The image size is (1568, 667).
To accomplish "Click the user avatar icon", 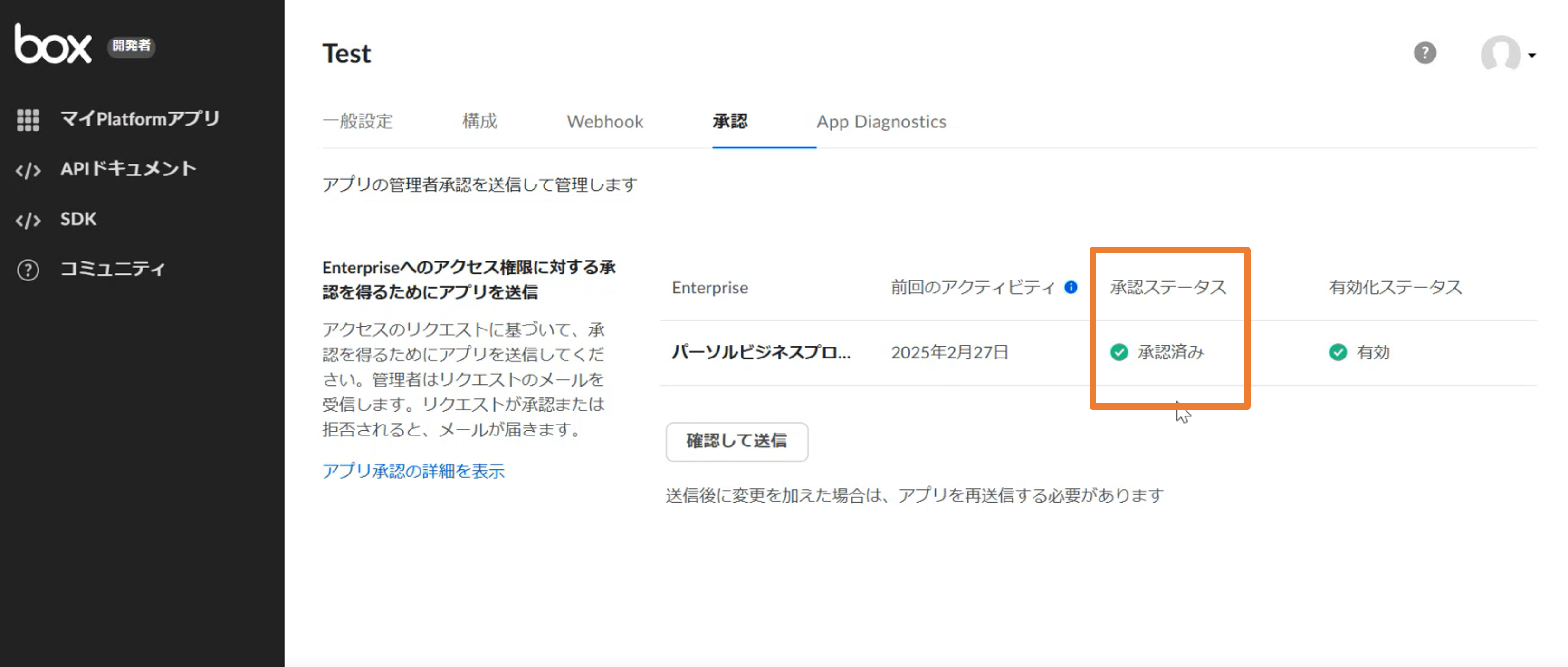I will [1501, 54].
